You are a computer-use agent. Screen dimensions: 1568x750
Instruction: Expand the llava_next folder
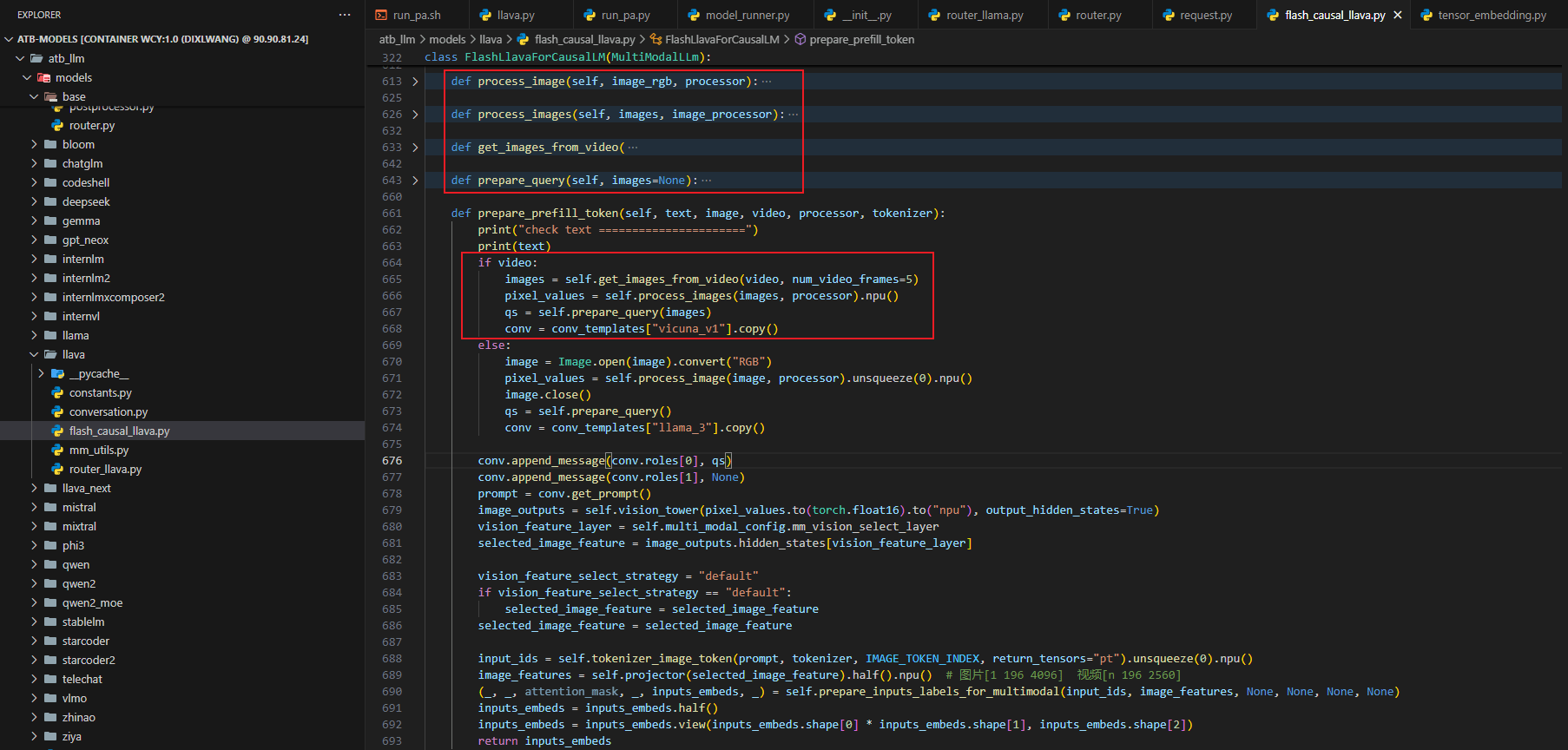[34, 488]
